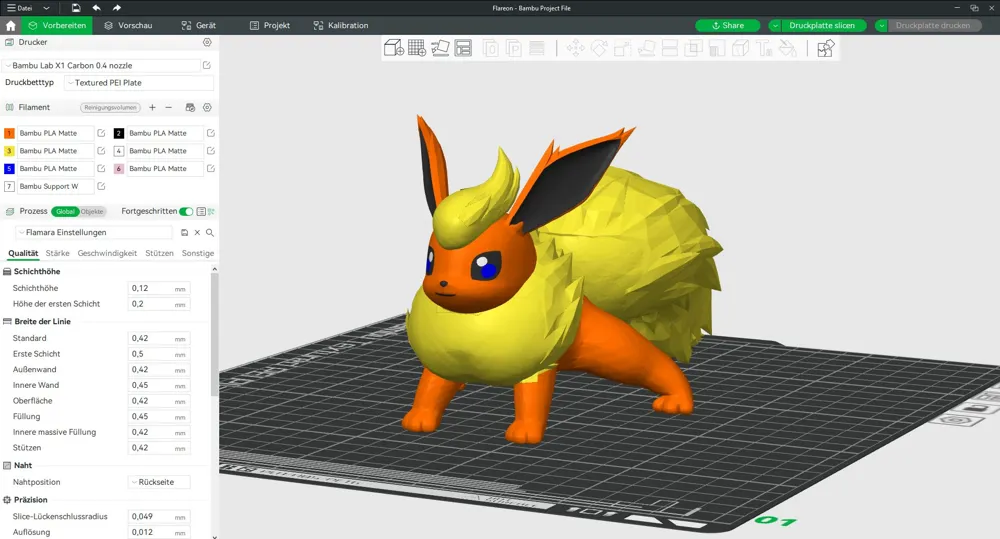Open the Nahtposition Rückseite dropdown
Viewport: 1000px width, 539px height.
pos(159,482)
